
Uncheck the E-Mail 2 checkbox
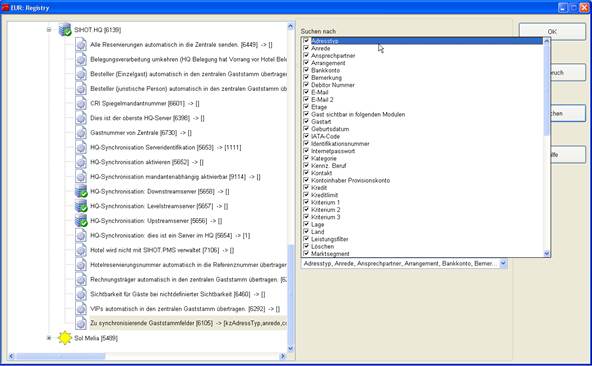306,99
